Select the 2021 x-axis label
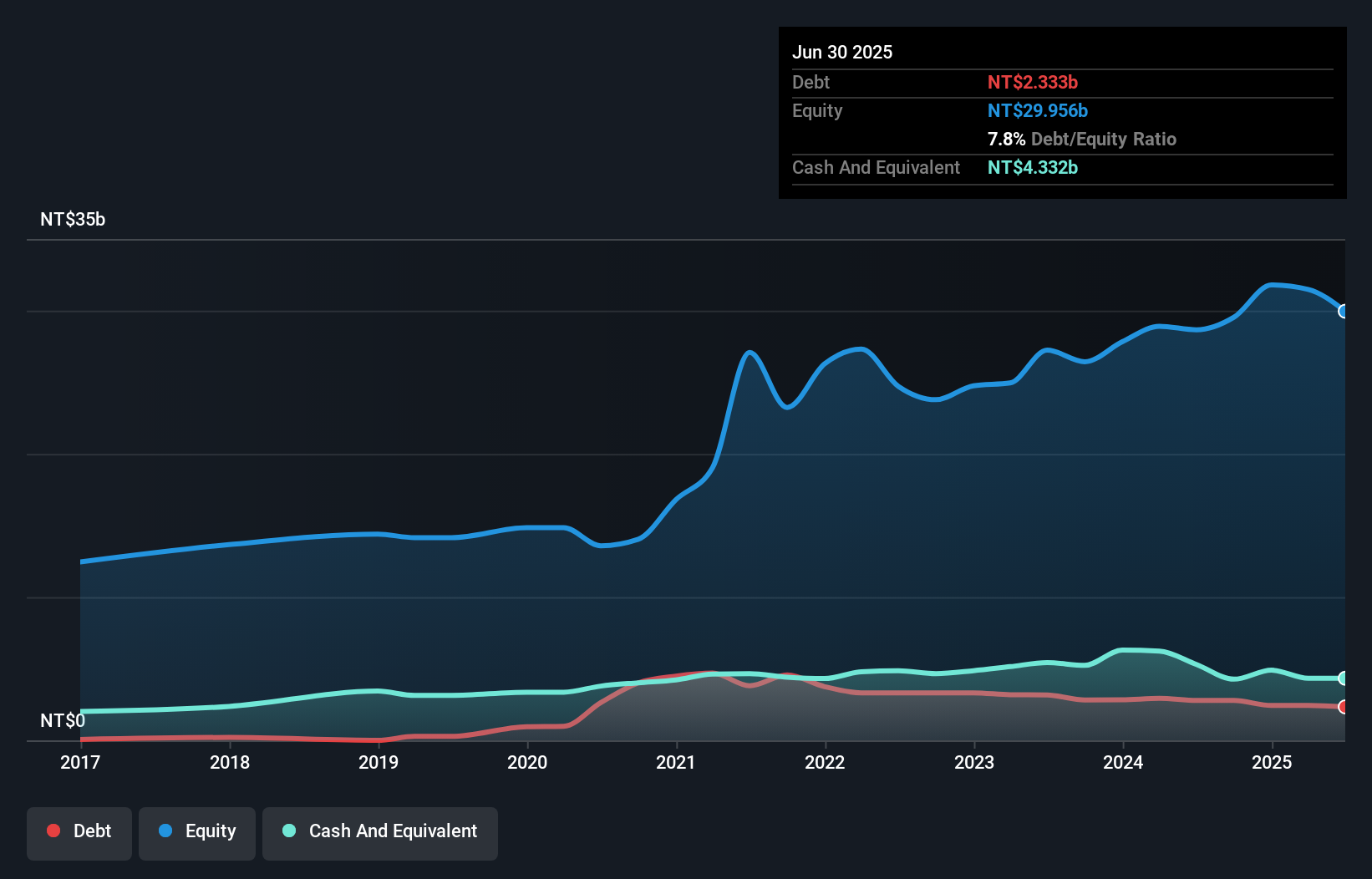 coord(676,762)
